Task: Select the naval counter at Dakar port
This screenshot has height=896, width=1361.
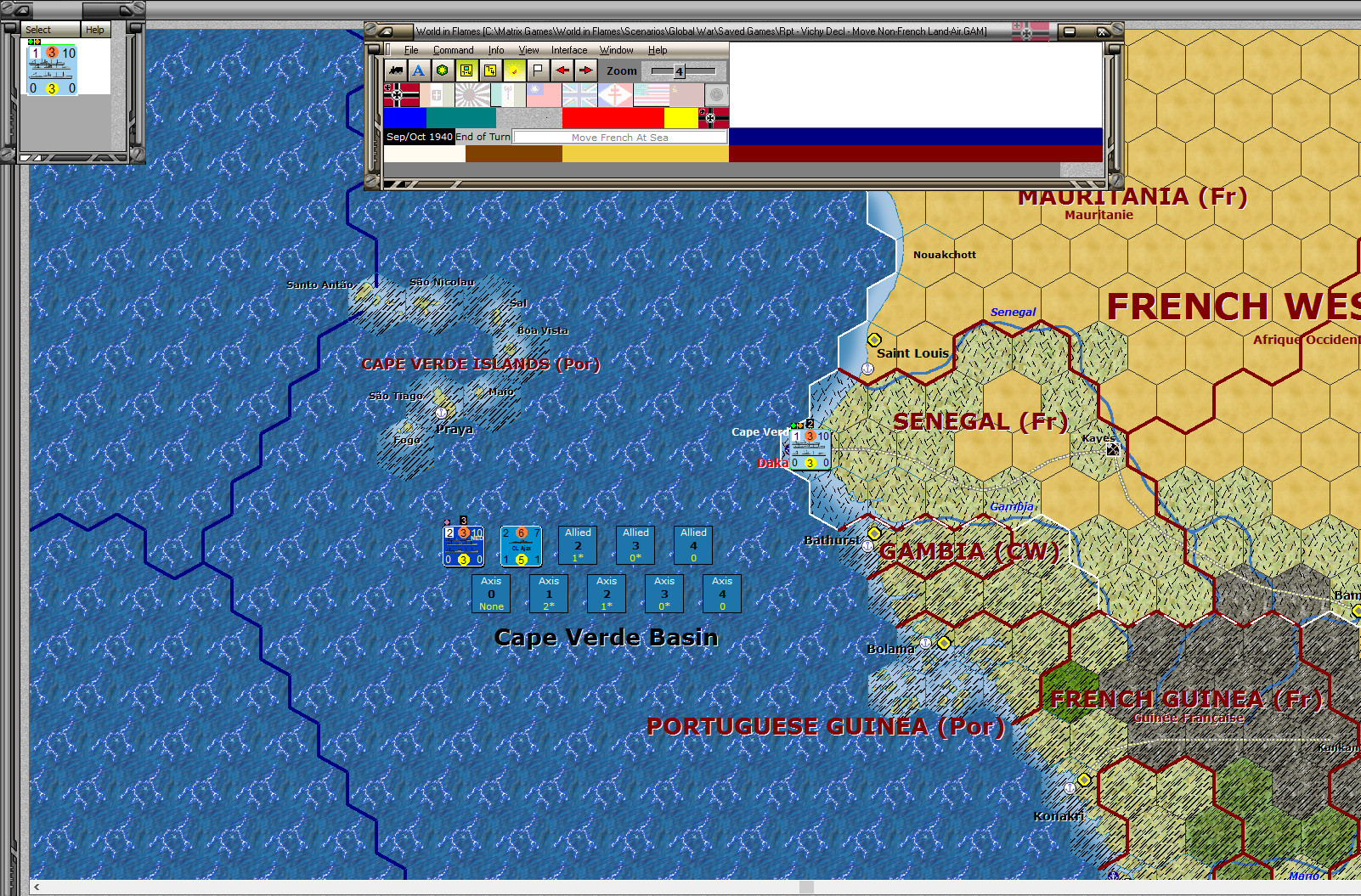Action: coord(810,449)
